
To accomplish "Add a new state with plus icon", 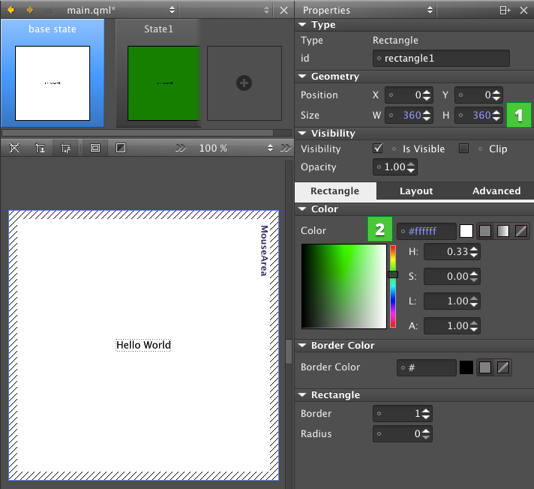I will pyautogui.click(x=244, y=83).
